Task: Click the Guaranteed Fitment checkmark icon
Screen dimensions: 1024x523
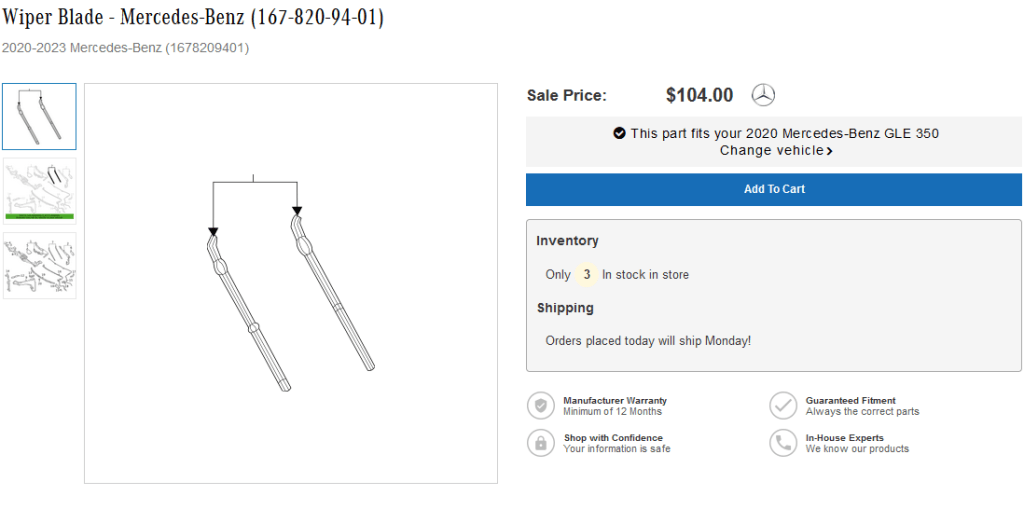Action: 783,405
